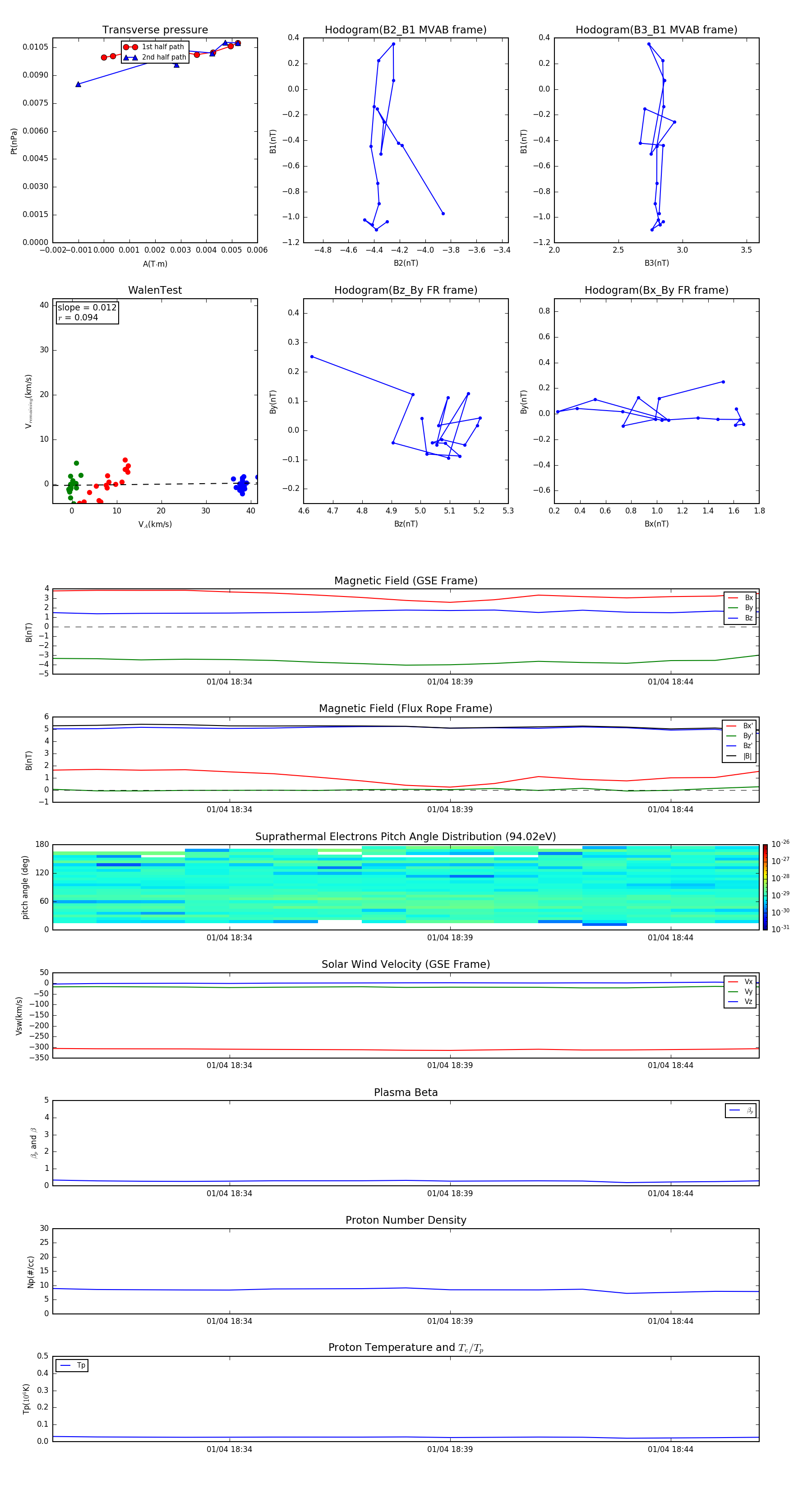This screenshot has width=812, height=1489.
Task: Click the 'Pt(nPa)' y-axis label
Action: 14,141
